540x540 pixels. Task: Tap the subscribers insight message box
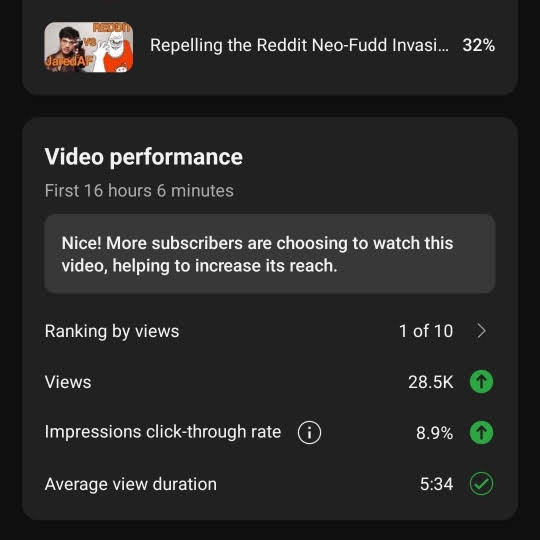pyautogui.click(x=270, y=254)
